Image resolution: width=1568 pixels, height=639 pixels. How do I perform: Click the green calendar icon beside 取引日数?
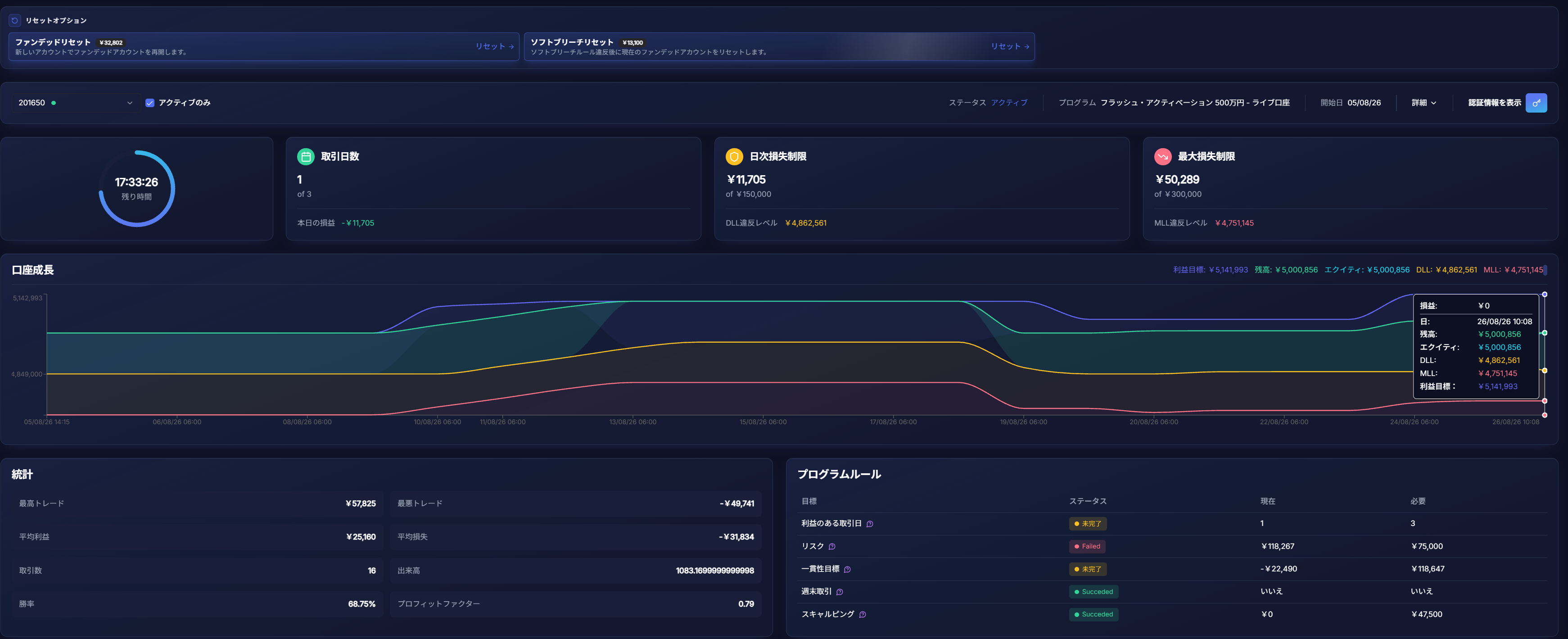pos(306,157)
